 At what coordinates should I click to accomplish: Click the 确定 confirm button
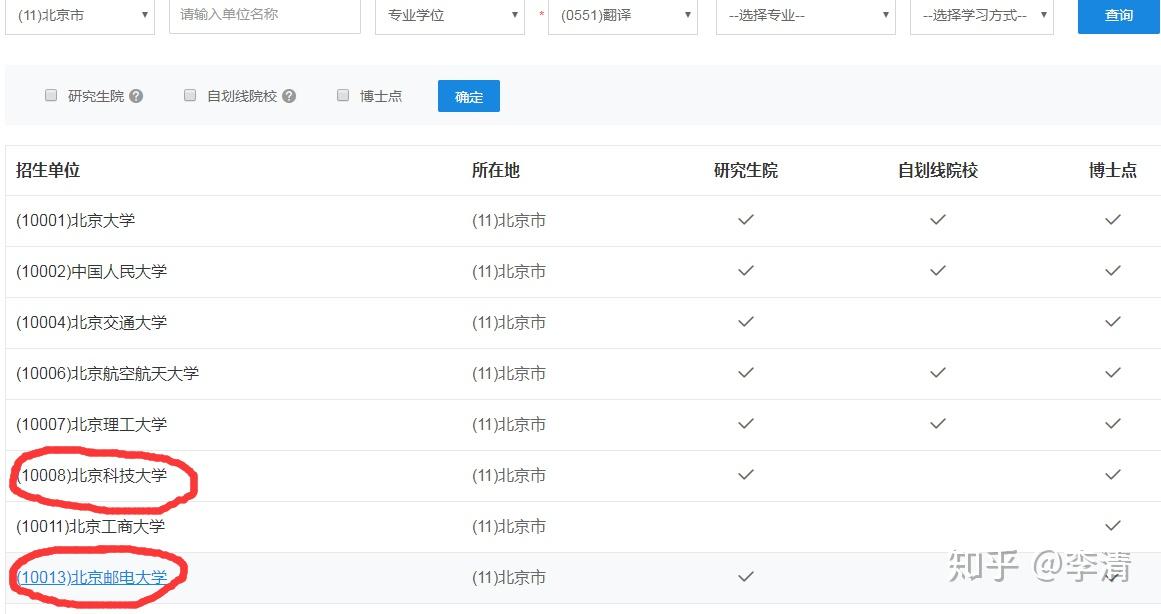468,96
